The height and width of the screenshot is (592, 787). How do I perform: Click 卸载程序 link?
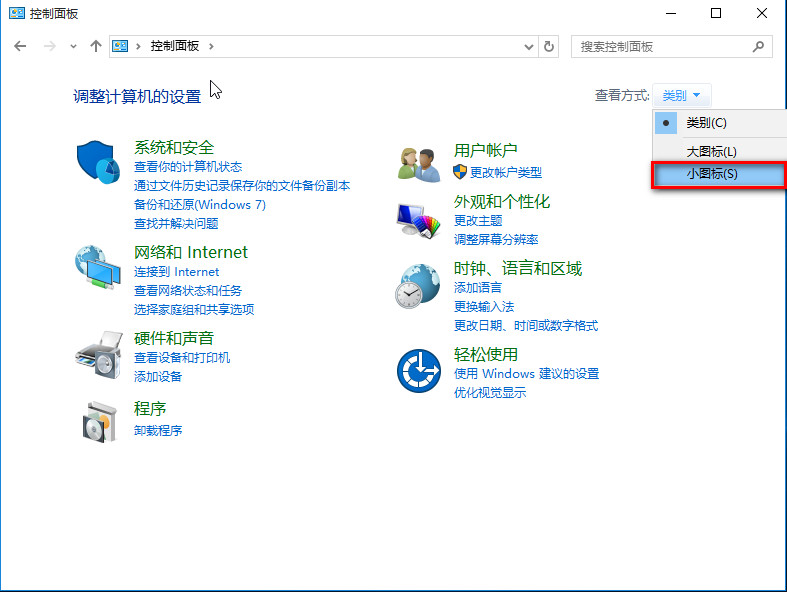(x=158, y=431)
